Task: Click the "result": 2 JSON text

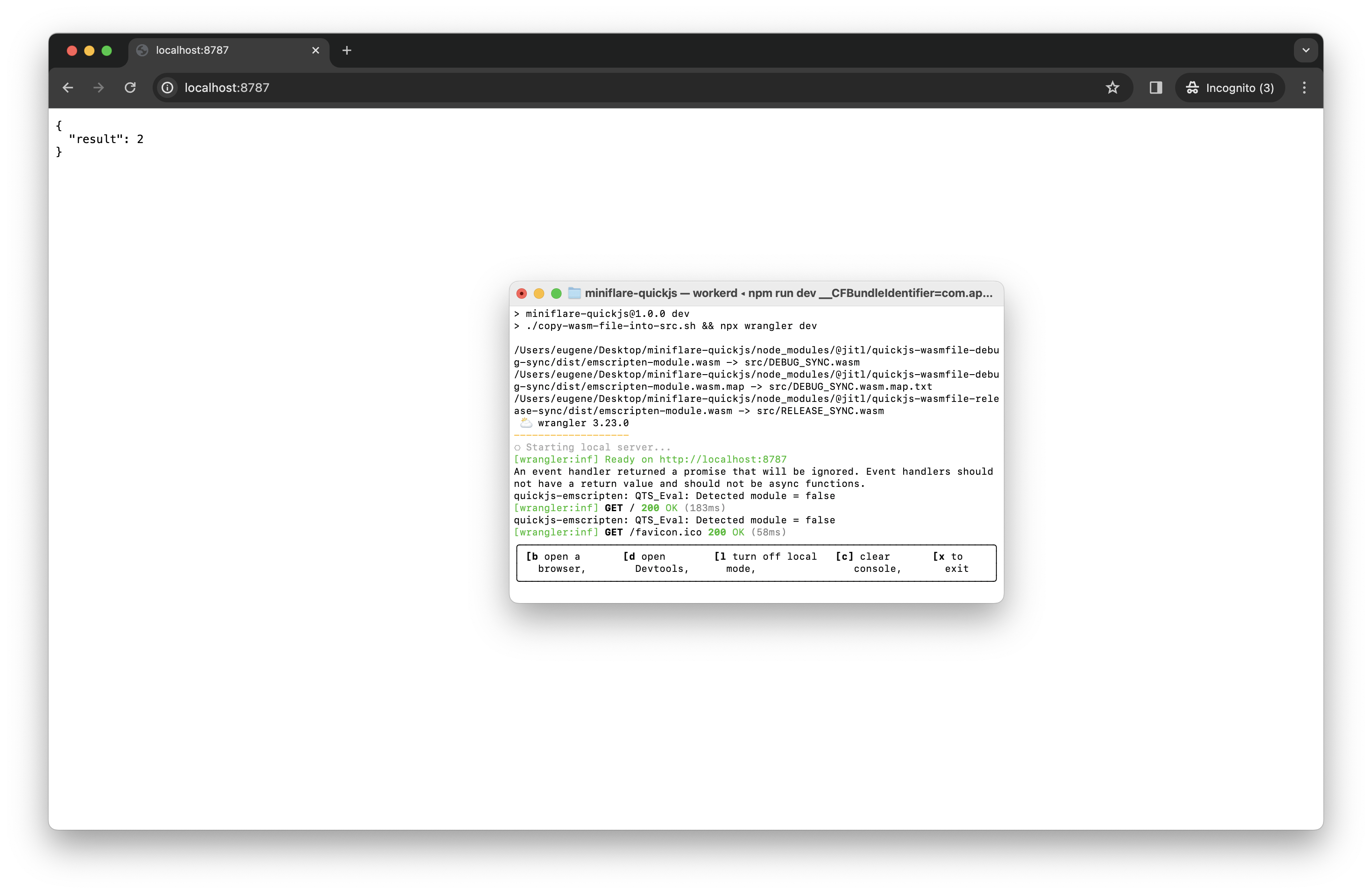Action: (106, 139)
